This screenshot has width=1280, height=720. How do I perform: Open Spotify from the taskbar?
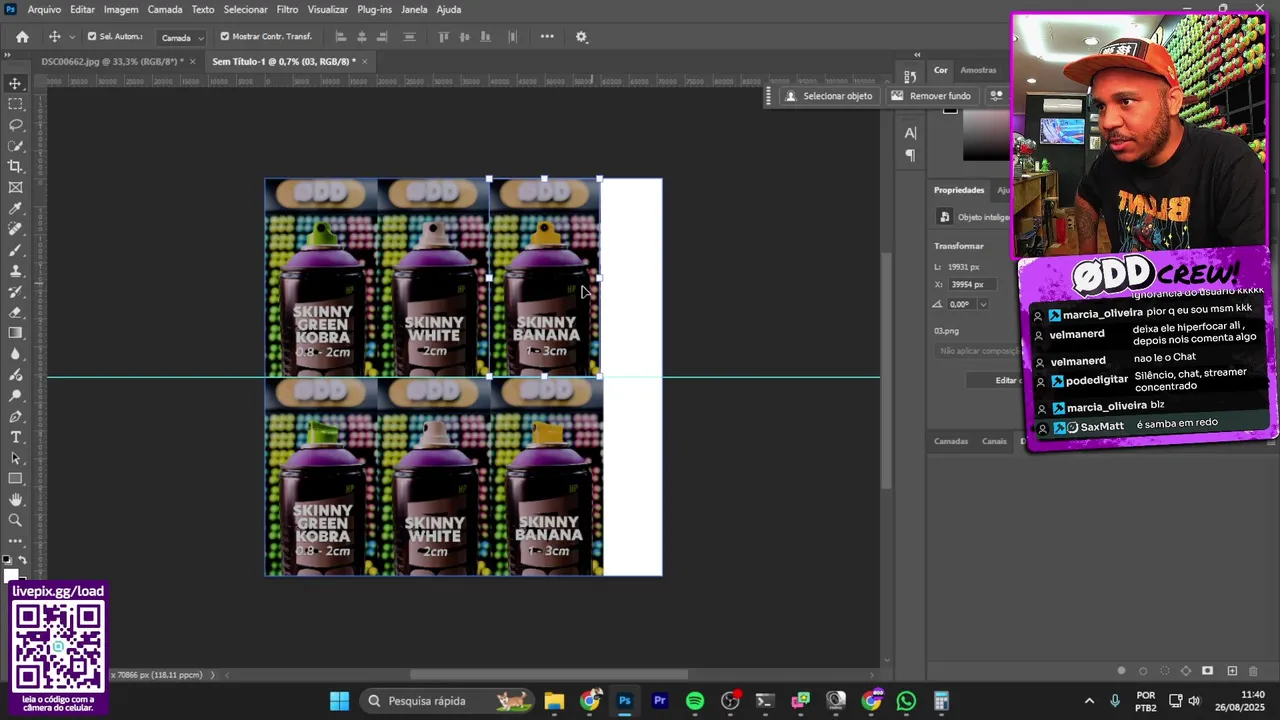695,701
